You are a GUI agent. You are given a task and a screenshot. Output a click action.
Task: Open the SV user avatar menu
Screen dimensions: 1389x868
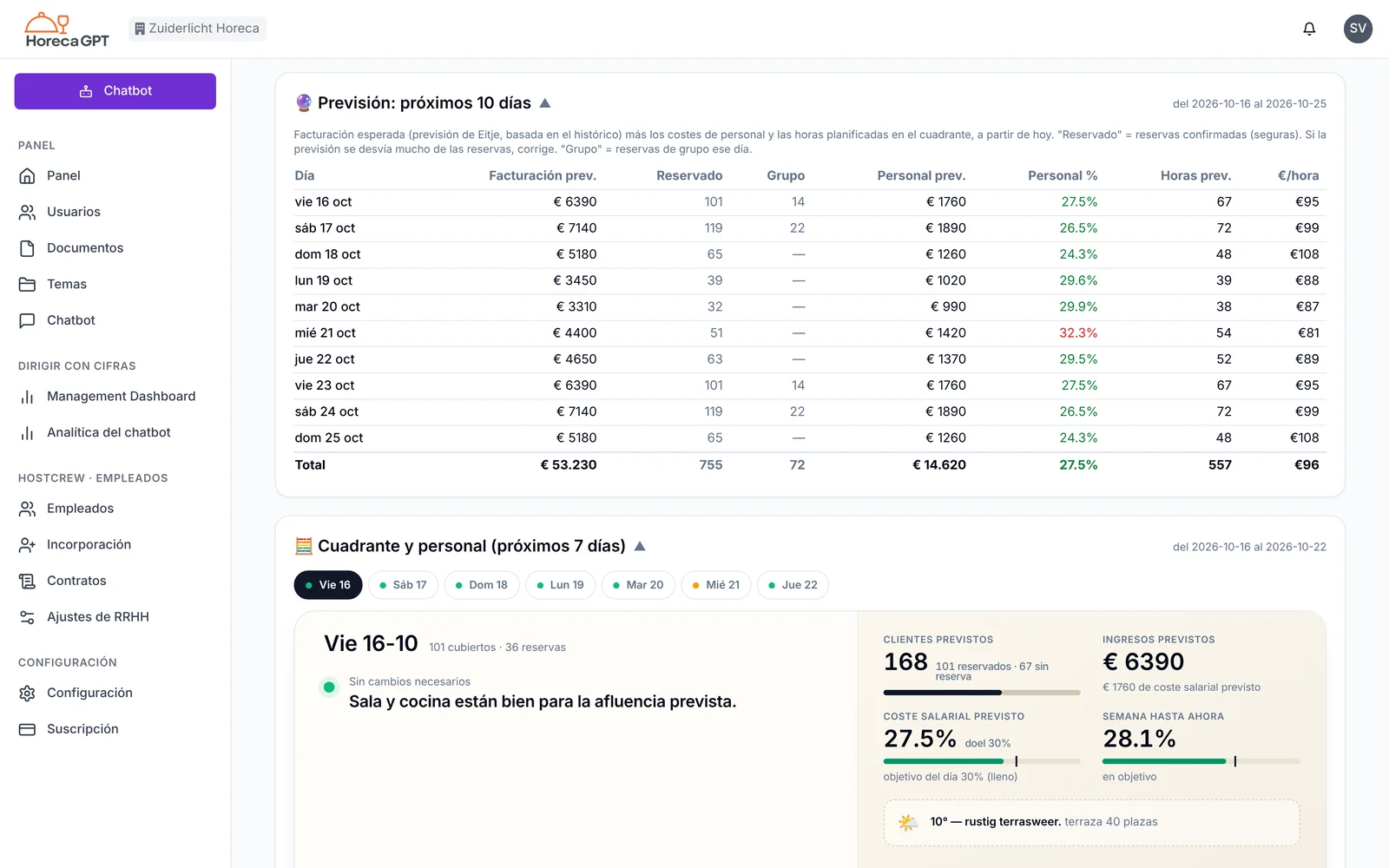click(x=1358, y=29)
